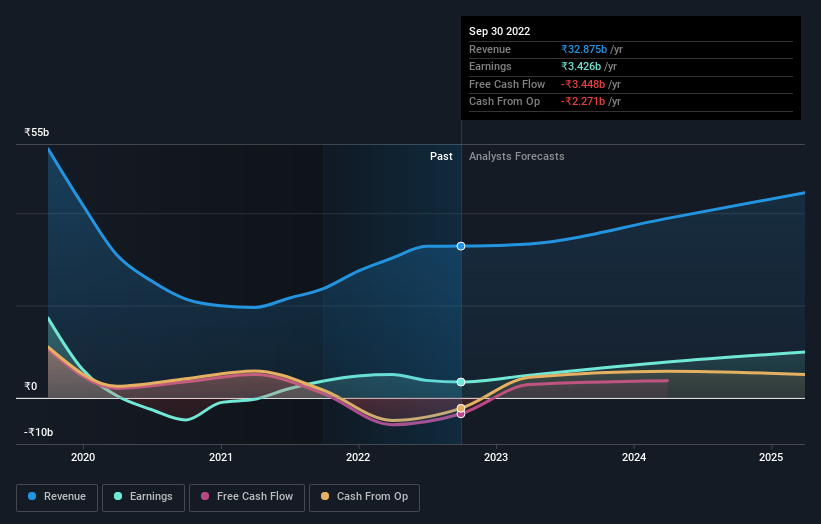This screenshot has height=524, width=821.
Task: Click the Sep 30 2022 tooltip date
Action: coord(500,31)
